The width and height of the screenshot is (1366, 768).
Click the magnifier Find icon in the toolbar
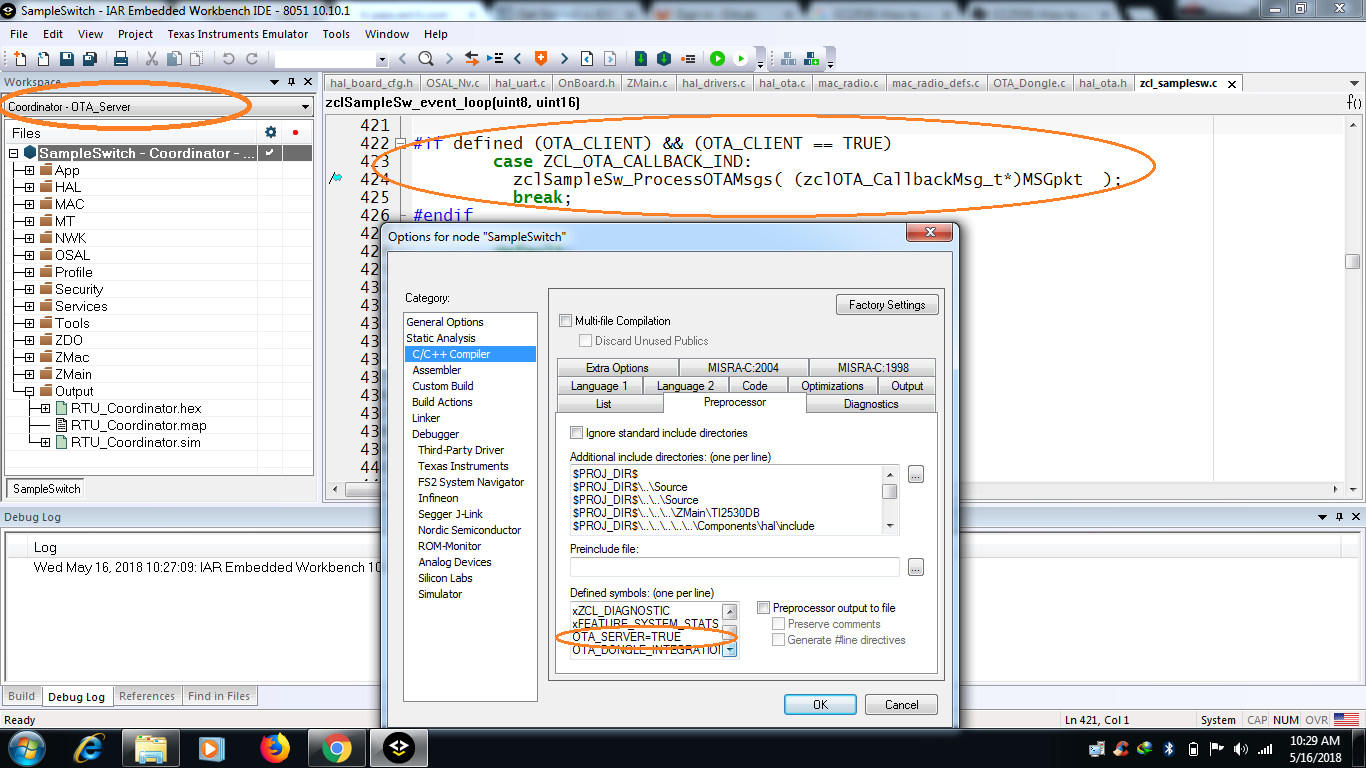point(425,59)
